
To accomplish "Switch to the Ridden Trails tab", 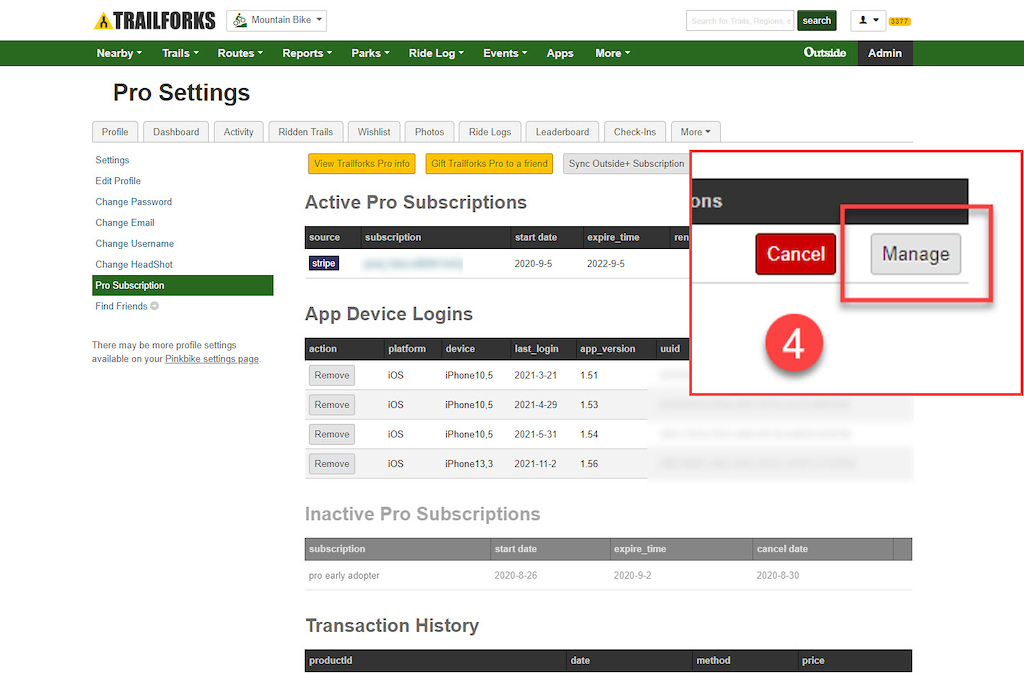I will (306, 132).
